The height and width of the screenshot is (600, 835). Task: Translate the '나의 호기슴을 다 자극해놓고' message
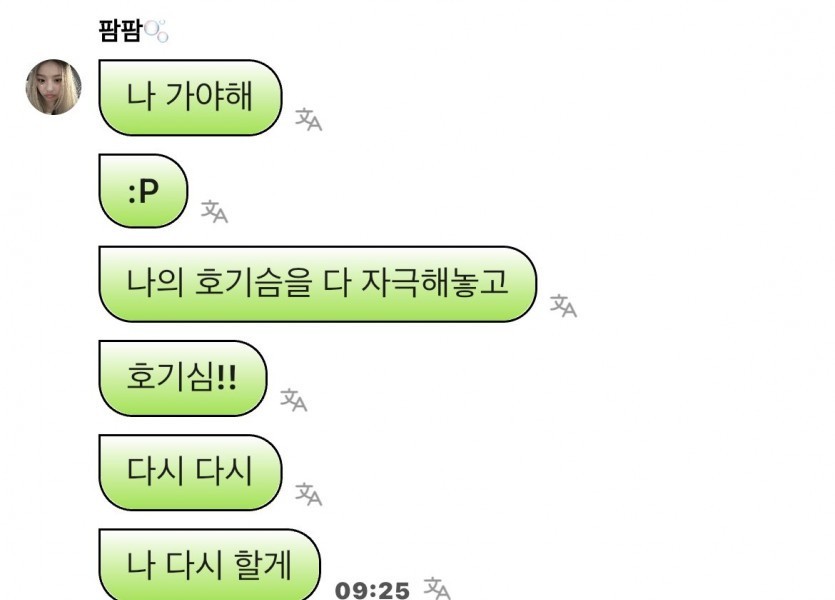[563, 306]
